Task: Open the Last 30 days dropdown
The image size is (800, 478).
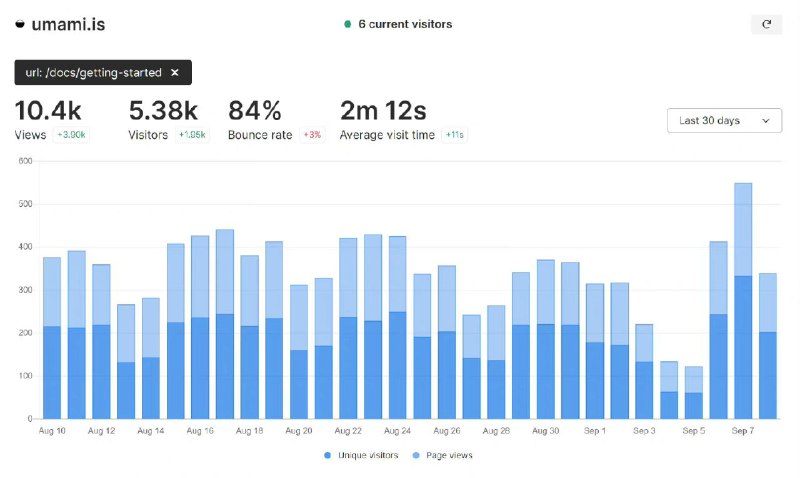Action: [x=724, y=121]
